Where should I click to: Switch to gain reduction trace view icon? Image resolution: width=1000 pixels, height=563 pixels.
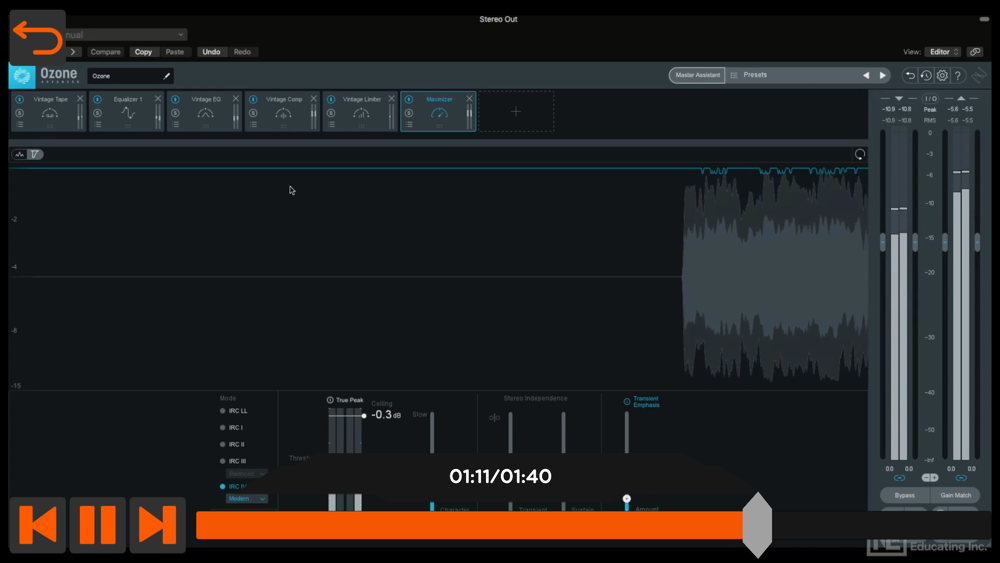(35, 154)
